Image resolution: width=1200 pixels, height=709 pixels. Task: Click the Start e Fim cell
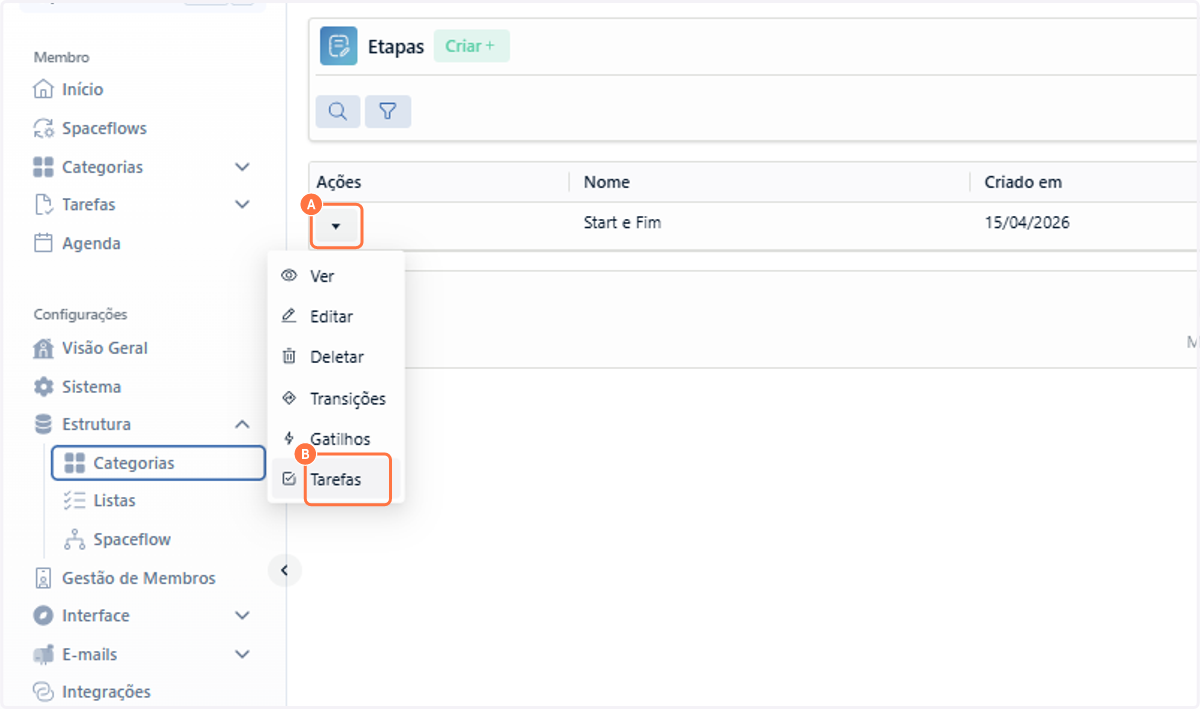tap(622, 223)
